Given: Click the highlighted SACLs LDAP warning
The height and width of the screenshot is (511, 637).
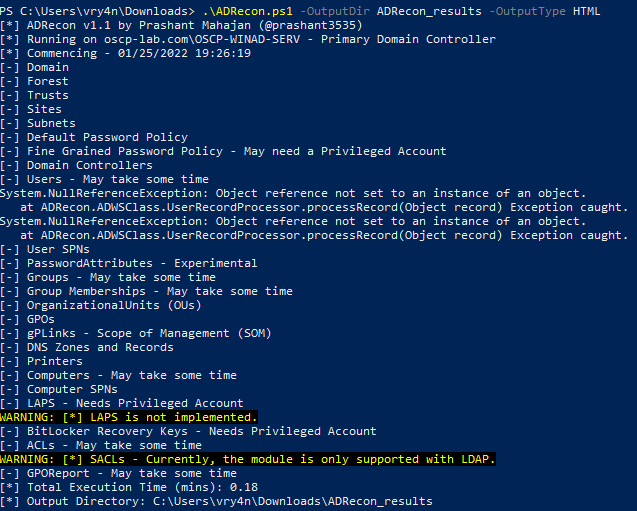Looking at the screenshot, I should coord(248,459).
